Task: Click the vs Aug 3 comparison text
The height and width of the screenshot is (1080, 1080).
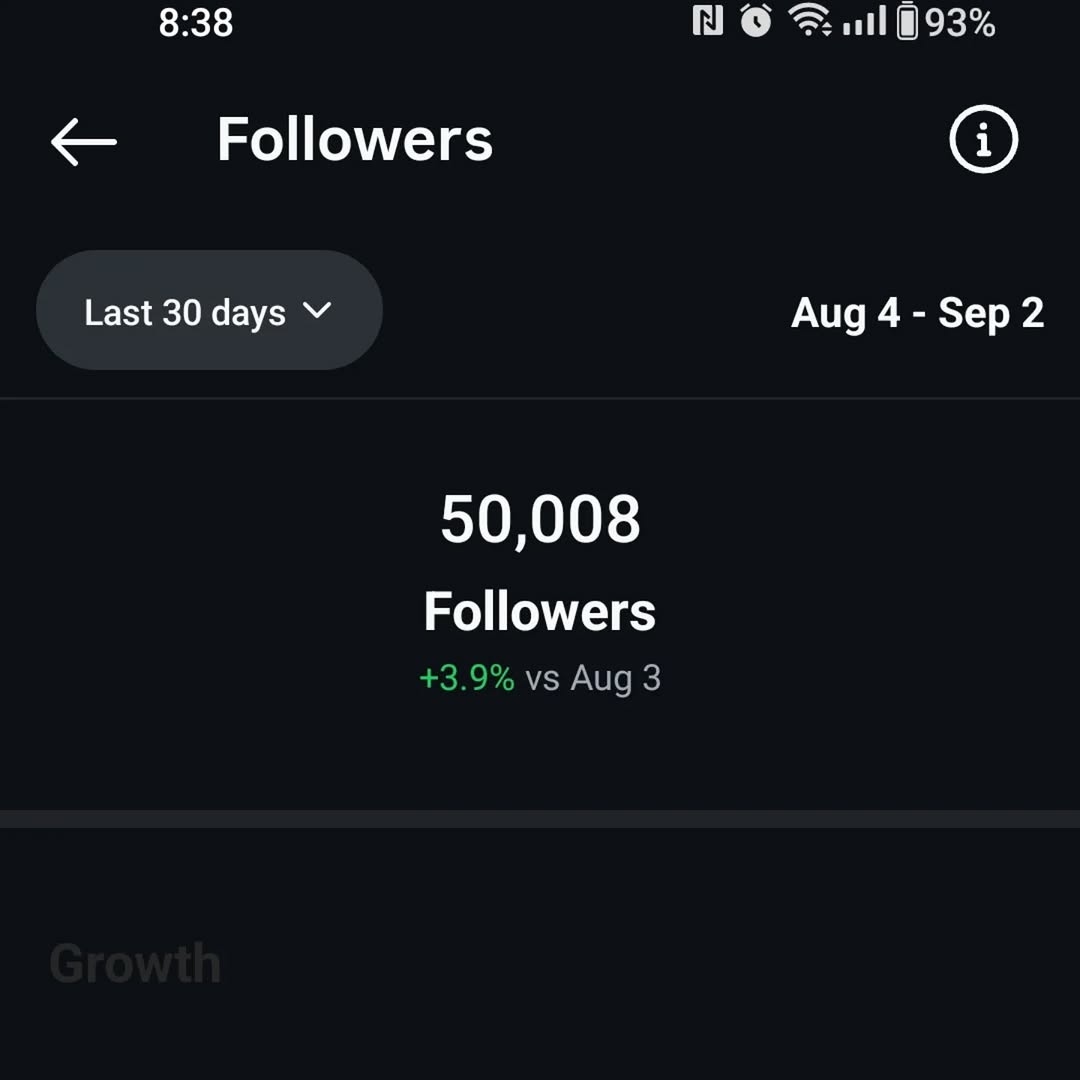Action: tap(593, 678)
